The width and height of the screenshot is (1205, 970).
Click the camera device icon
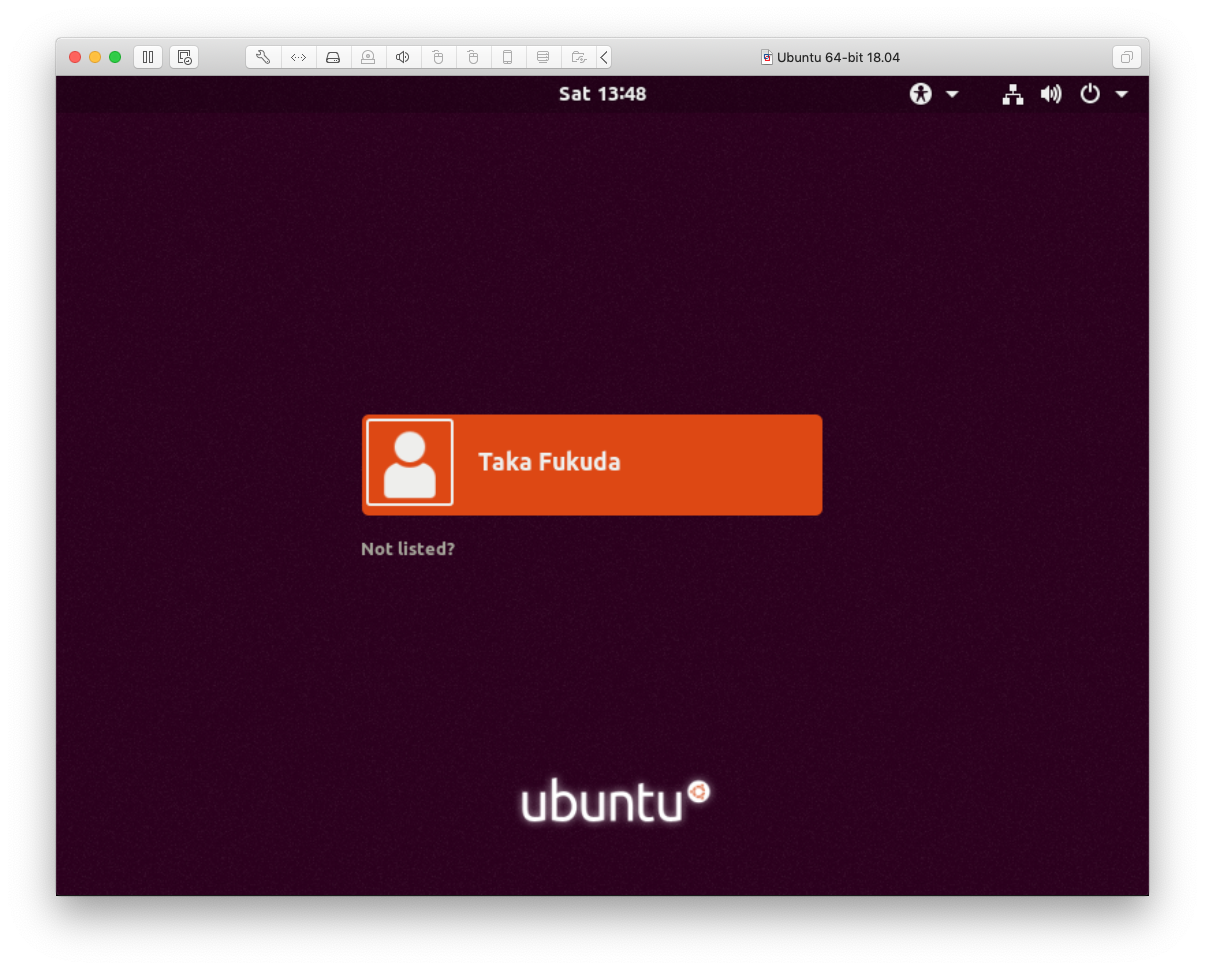coord(368,57)
